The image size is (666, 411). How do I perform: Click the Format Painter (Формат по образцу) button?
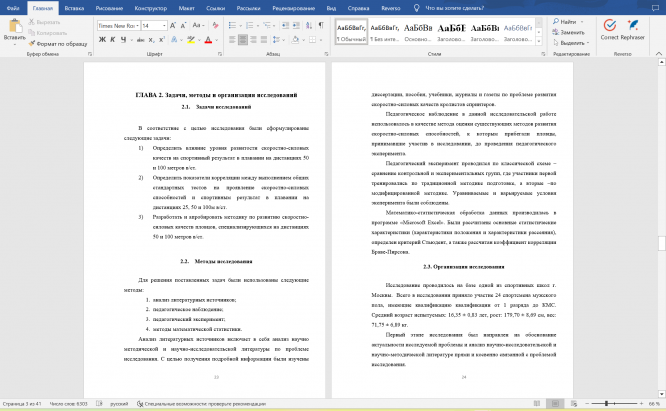58,44
